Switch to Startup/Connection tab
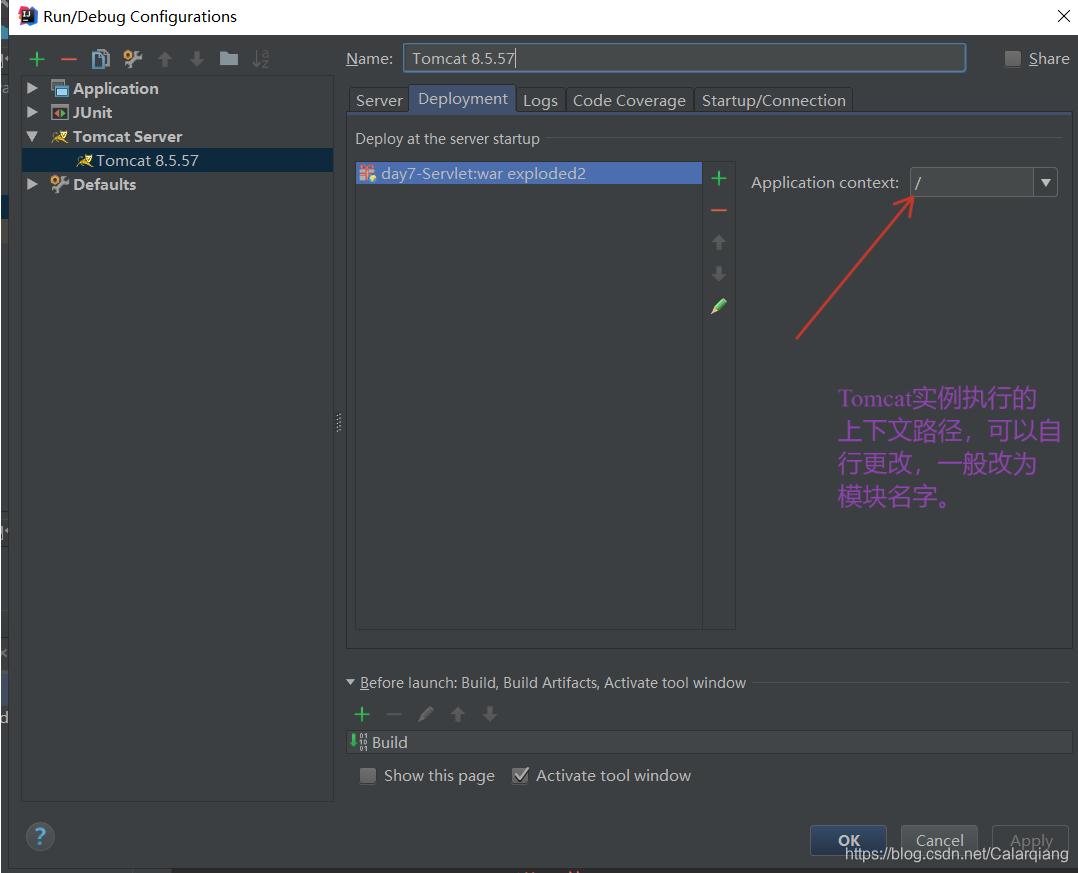 point(773,100)
